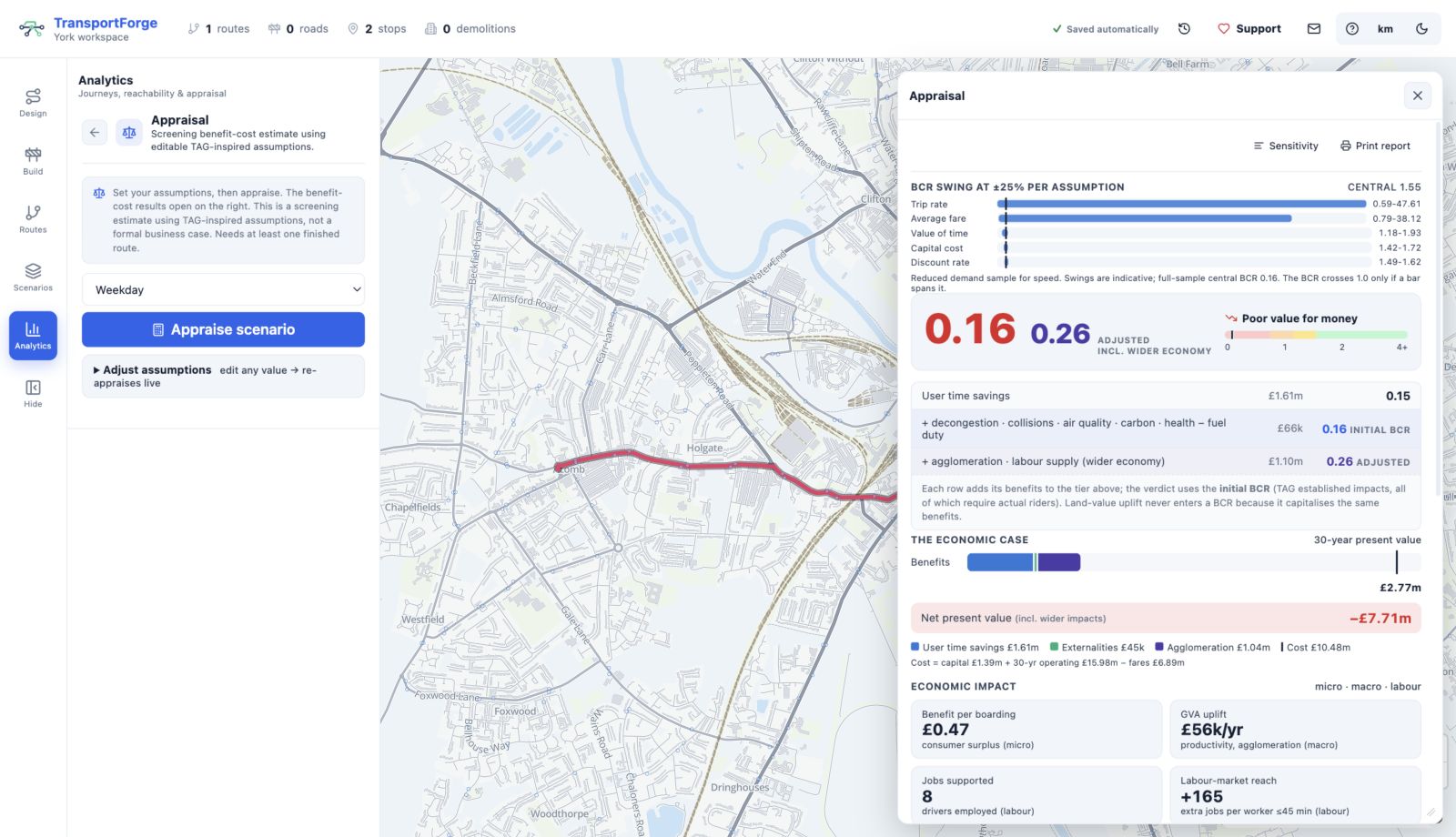This screenshot has height=837, width=1456.
Task: Switch distance units using the km toggle
Action: 1385,29
